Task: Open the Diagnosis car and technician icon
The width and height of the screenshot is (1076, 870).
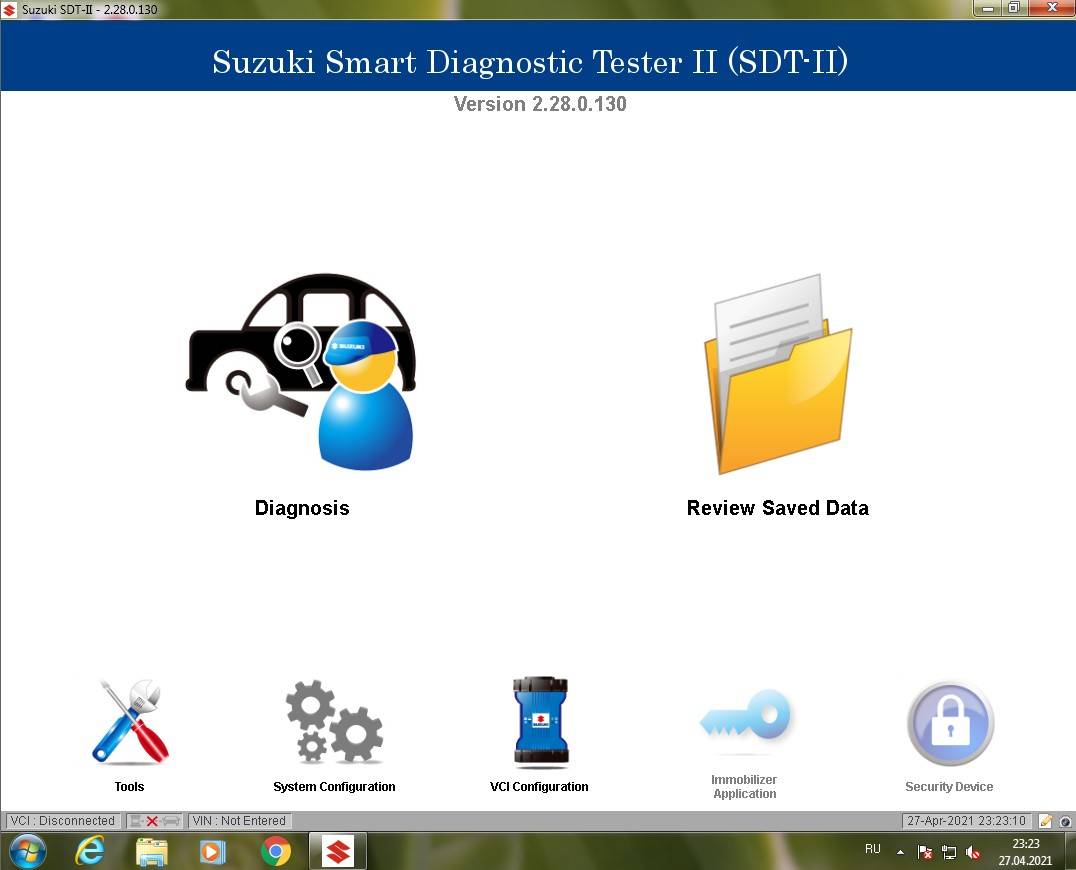Action: coord(301,372)
